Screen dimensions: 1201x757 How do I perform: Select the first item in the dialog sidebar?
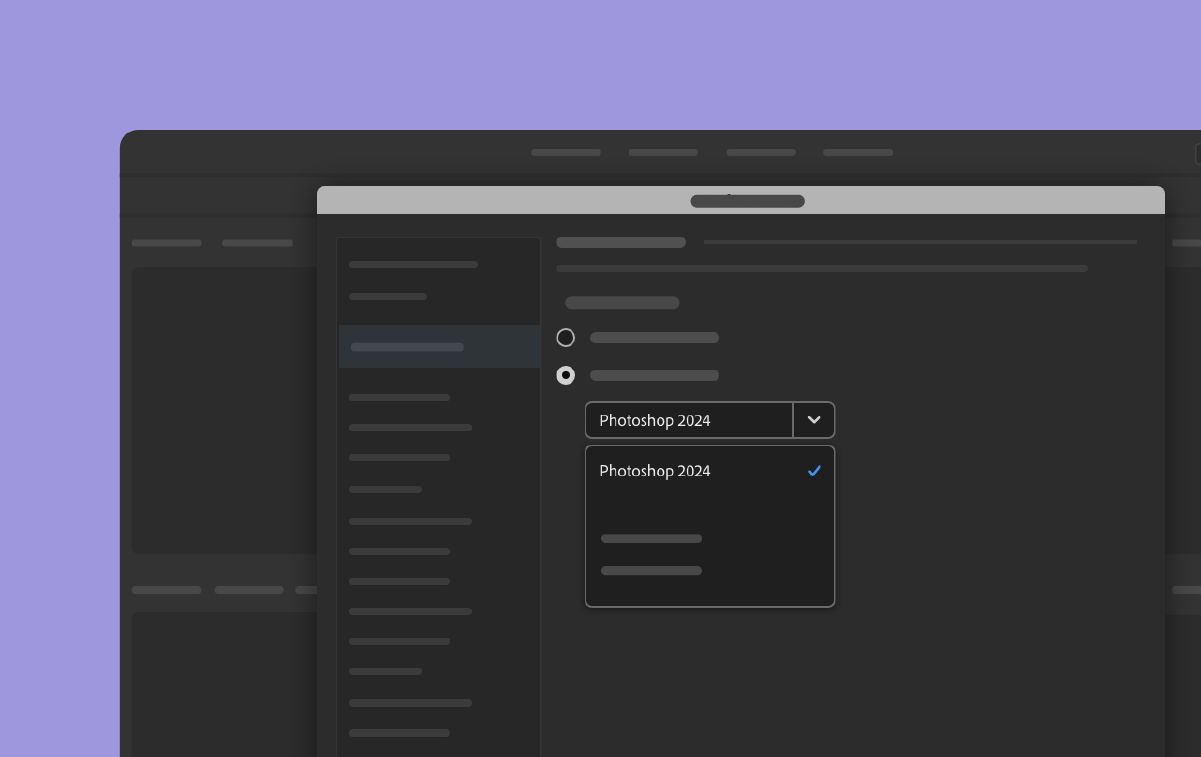[x=413, y=265]
